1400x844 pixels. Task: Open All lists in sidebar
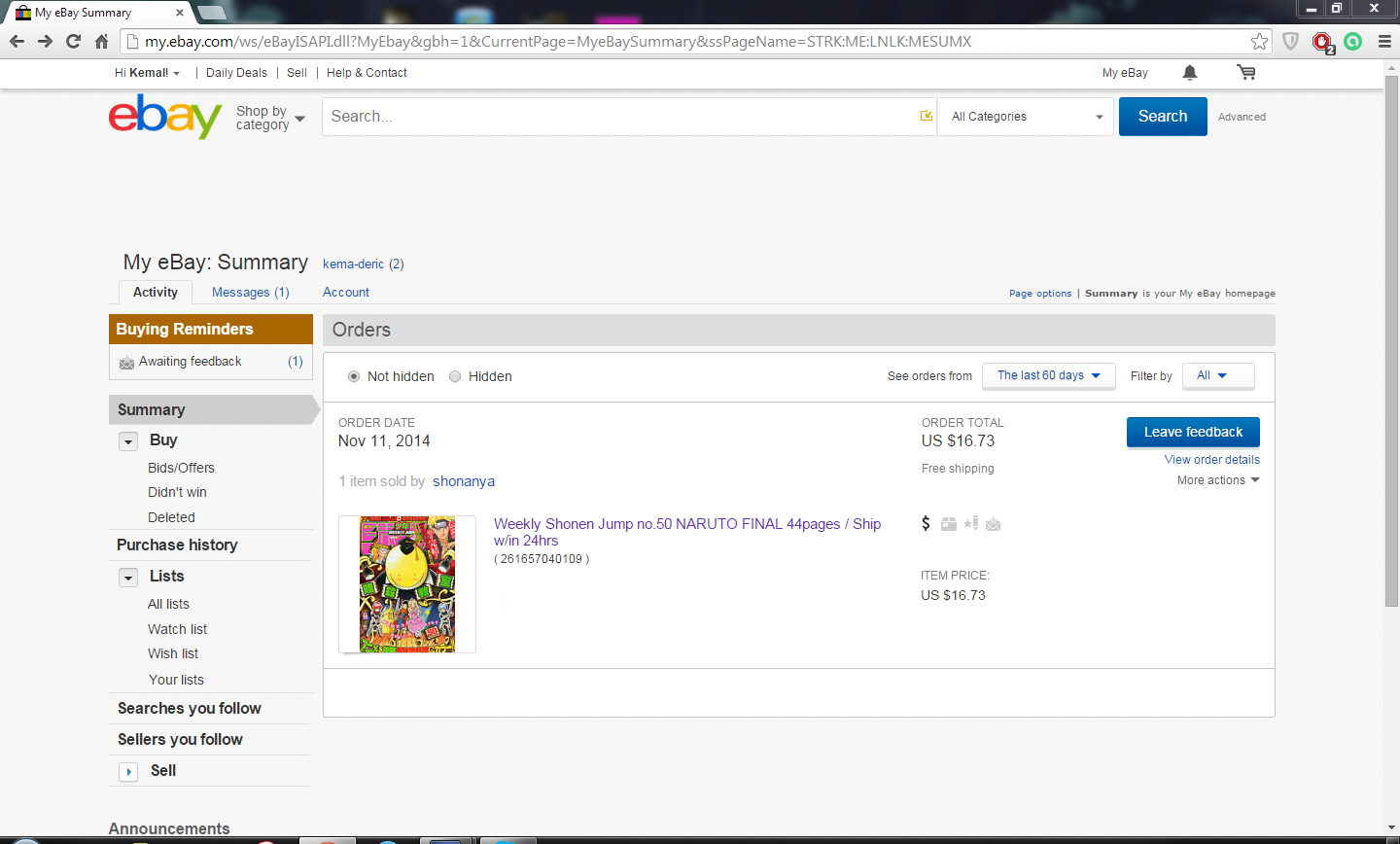point(168,604)
